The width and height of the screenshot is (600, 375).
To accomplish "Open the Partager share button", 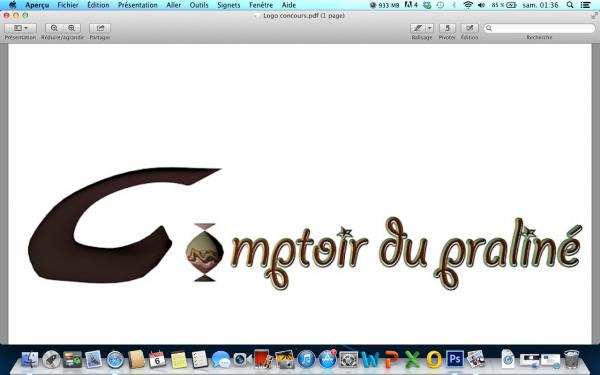I will click(100, 28).
